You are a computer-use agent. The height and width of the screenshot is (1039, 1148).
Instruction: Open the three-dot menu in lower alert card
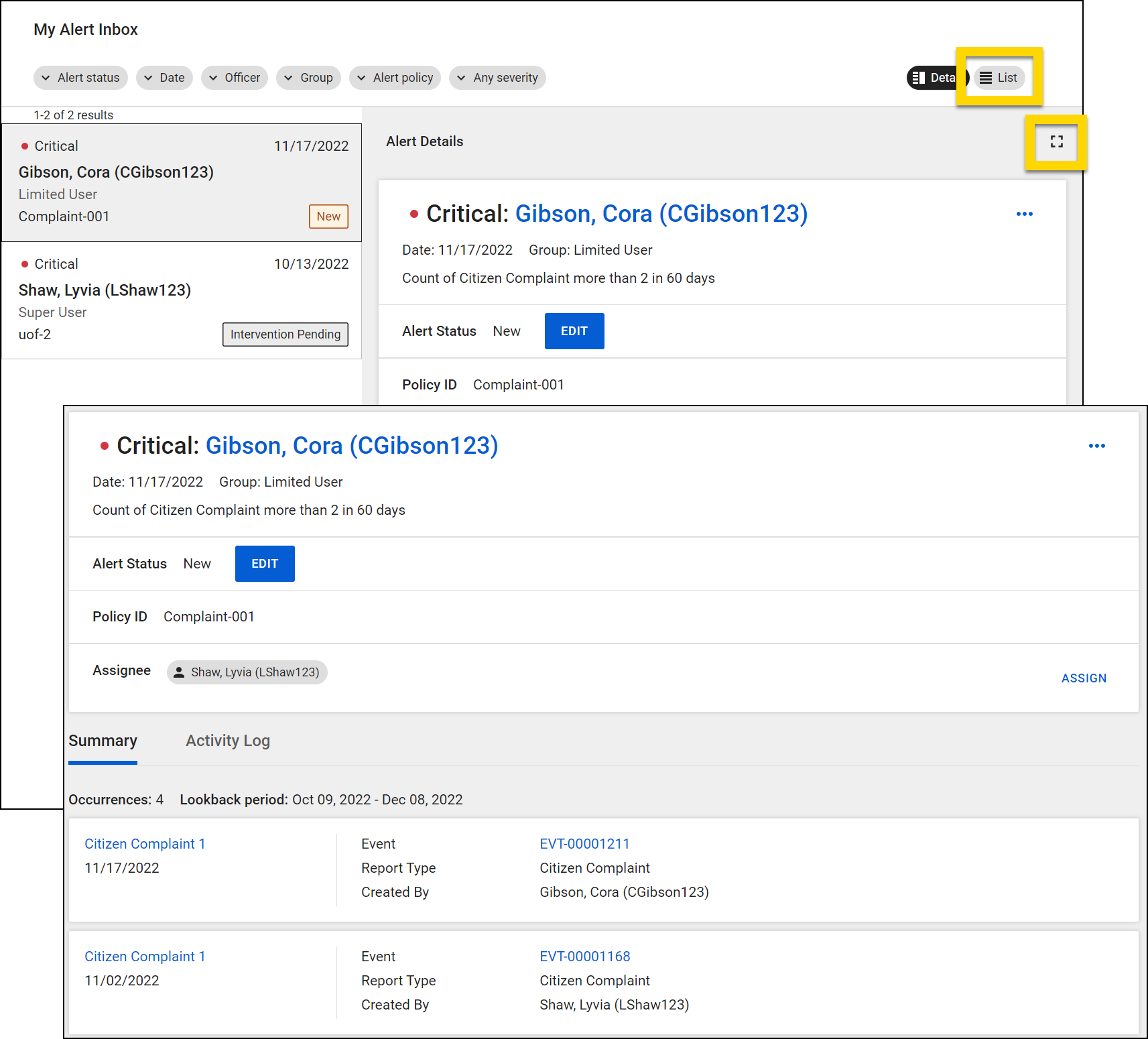tap(1096, 446)
